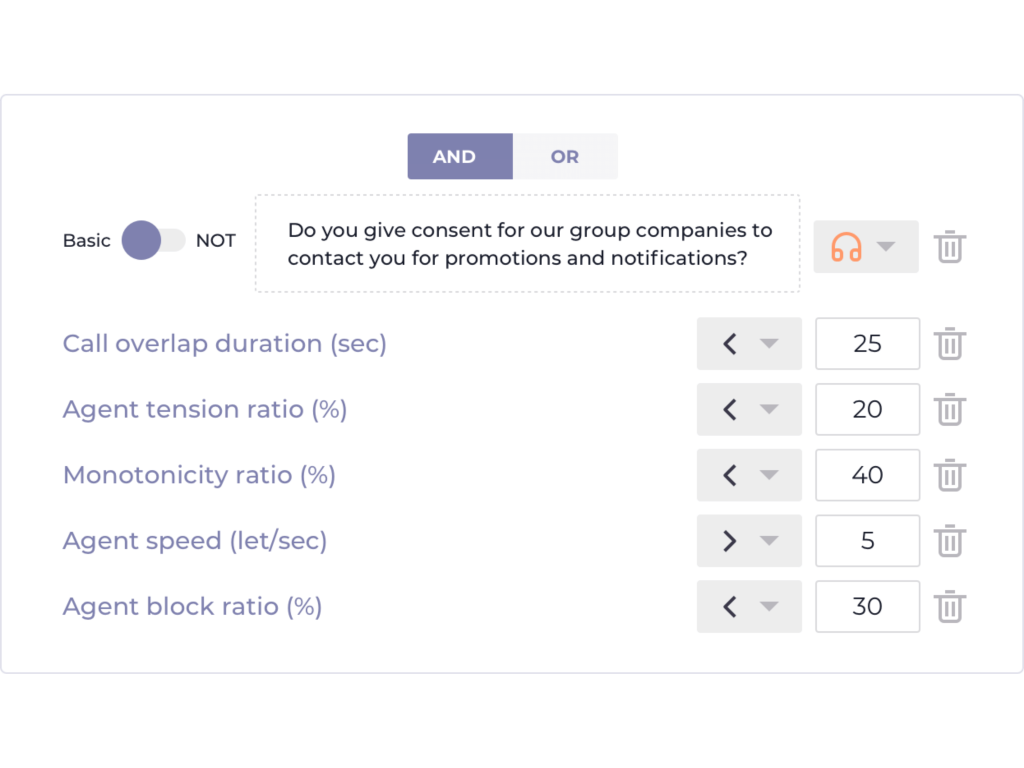This screenshot has height=768, width=1024.
Task: Remove the Agent speed filter
Action: (x=949, y=541)
